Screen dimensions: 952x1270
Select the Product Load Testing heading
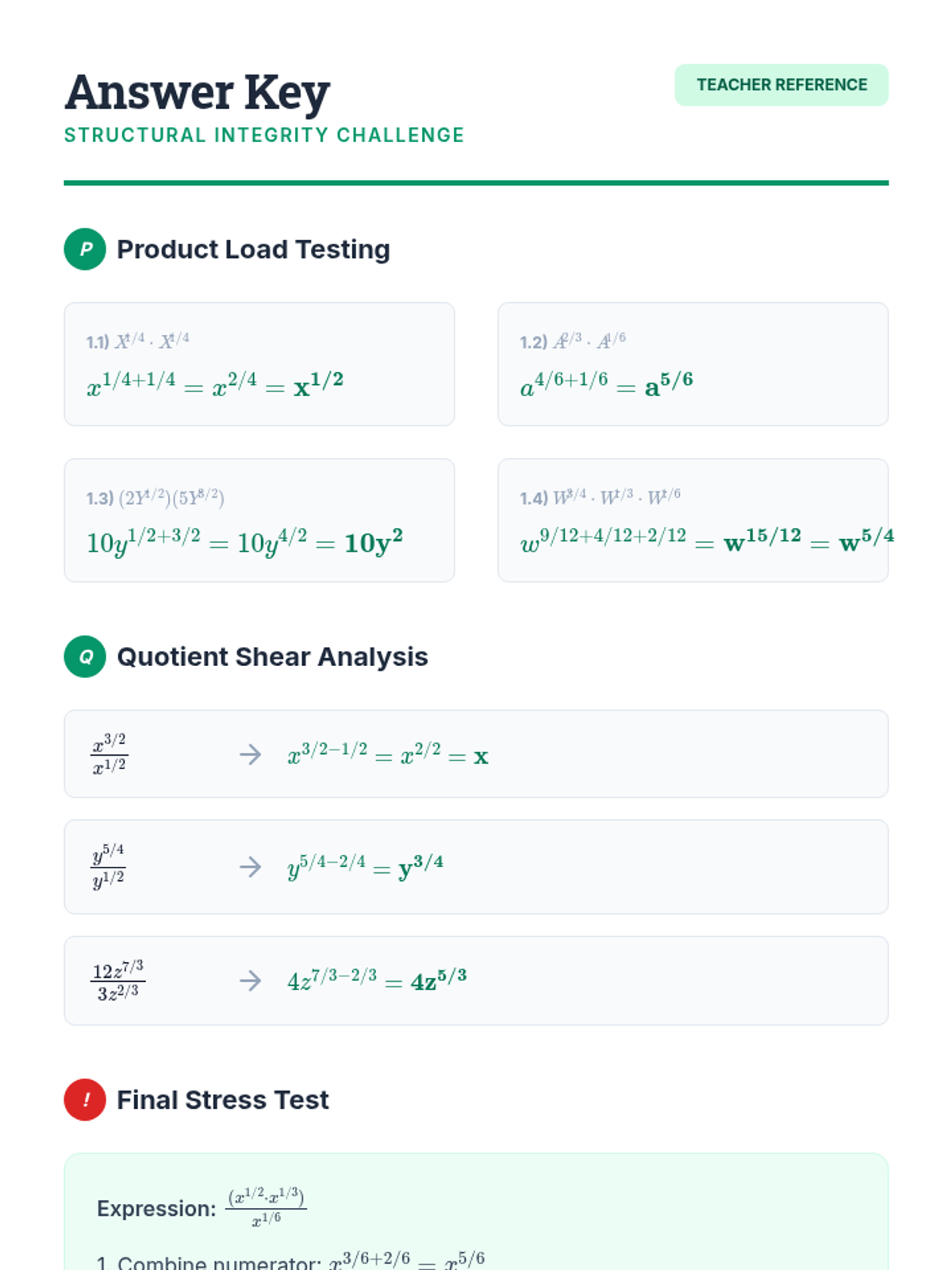pyautogui.click(x=253, y=249)
